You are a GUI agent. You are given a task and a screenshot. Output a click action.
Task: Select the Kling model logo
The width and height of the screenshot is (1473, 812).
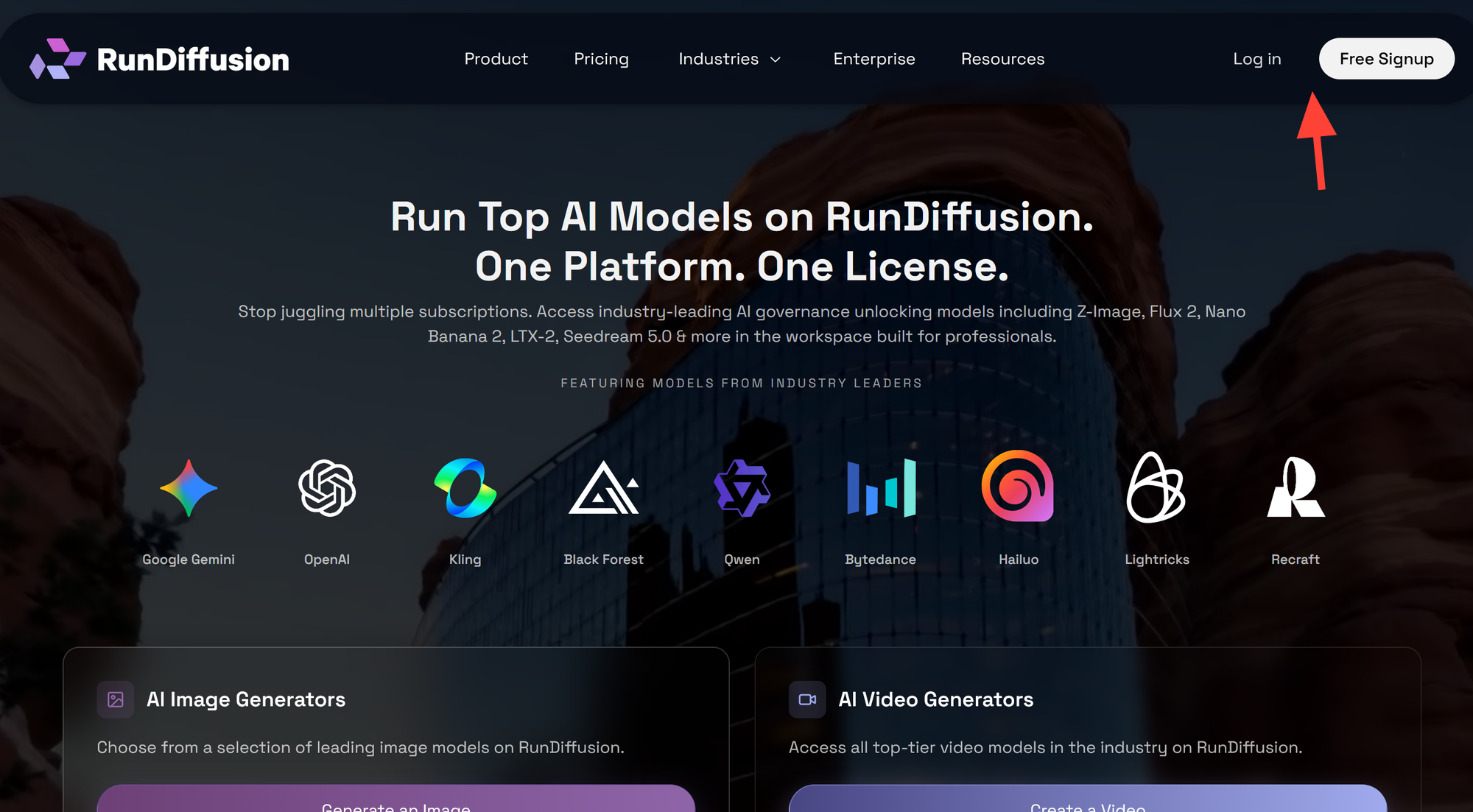point(465,487)
